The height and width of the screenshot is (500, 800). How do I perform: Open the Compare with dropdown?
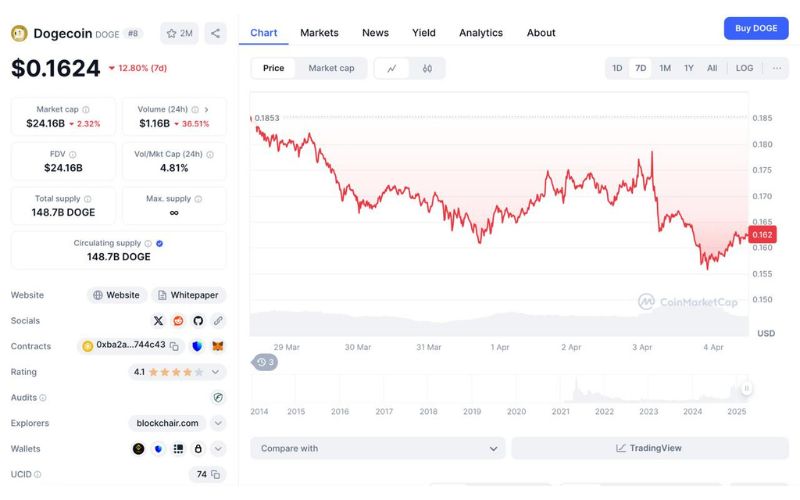pyautogui.click(x=378, y=448)
